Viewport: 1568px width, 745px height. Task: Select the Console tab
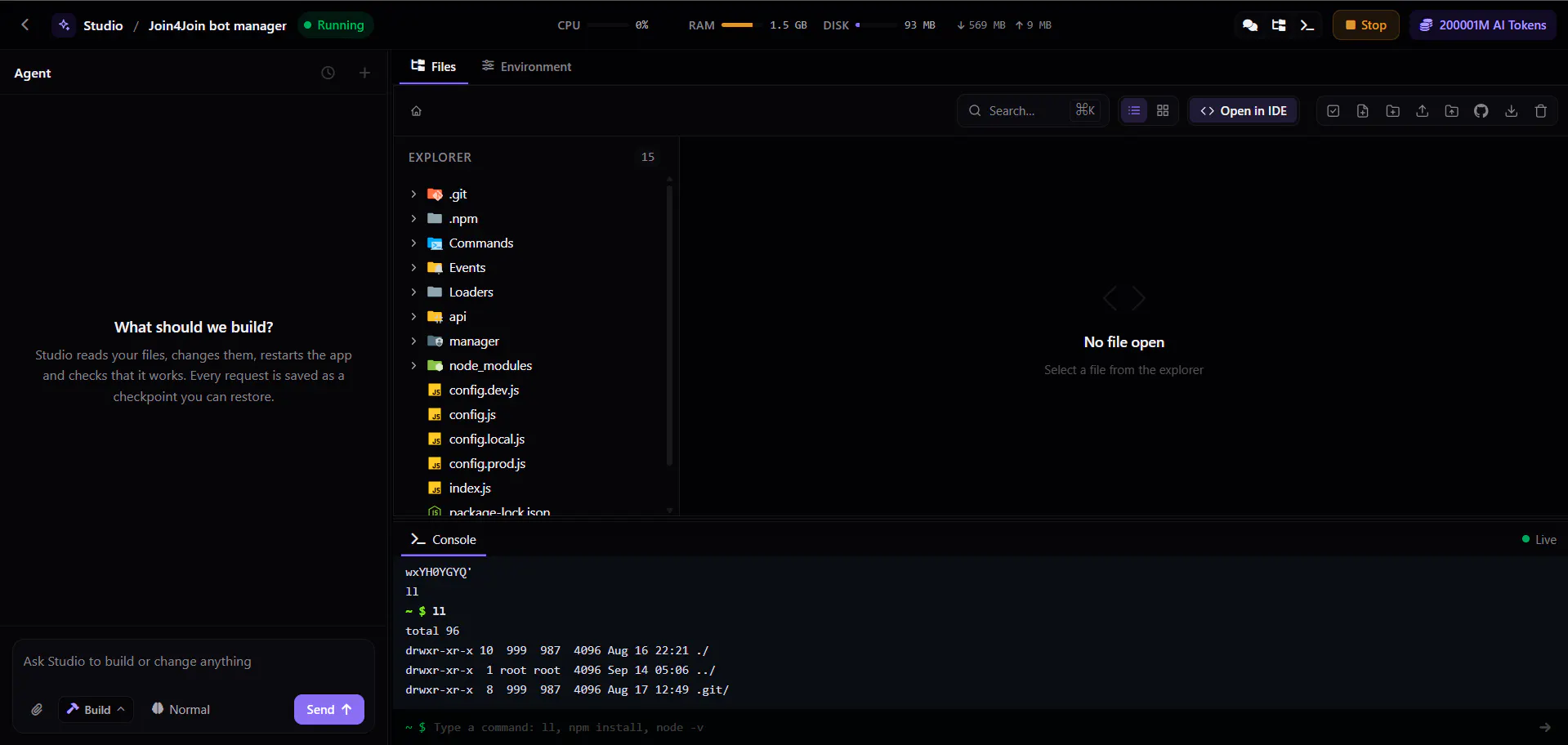coord(444,539)
